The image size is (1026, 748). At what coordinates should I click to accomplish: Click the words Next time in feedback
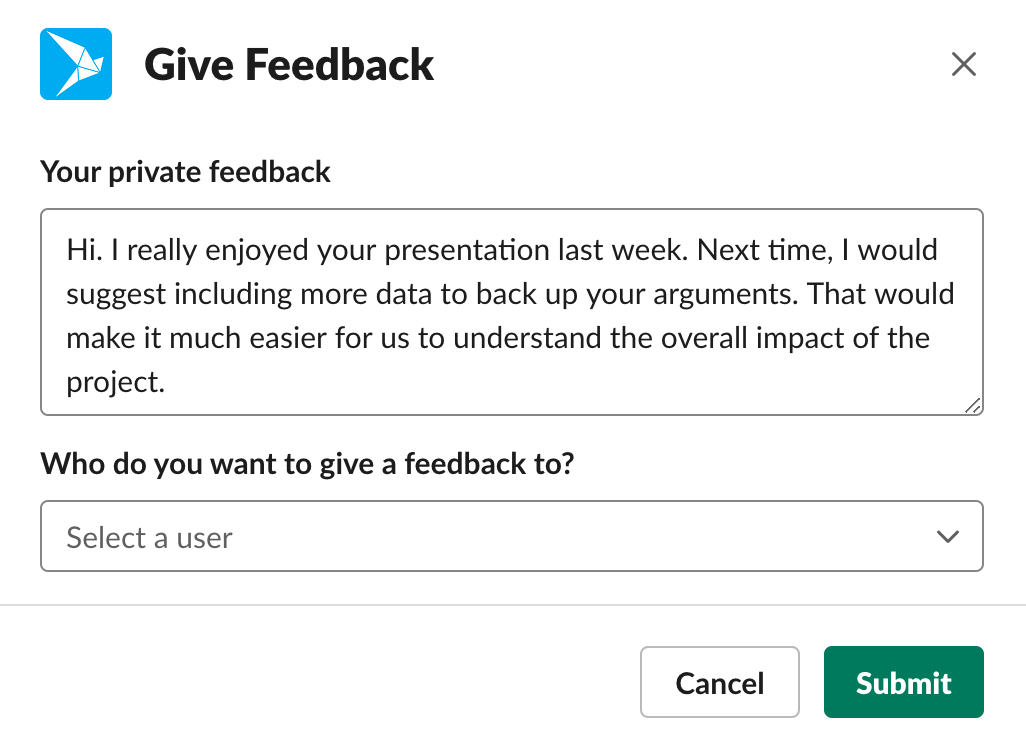click(765, 250)
